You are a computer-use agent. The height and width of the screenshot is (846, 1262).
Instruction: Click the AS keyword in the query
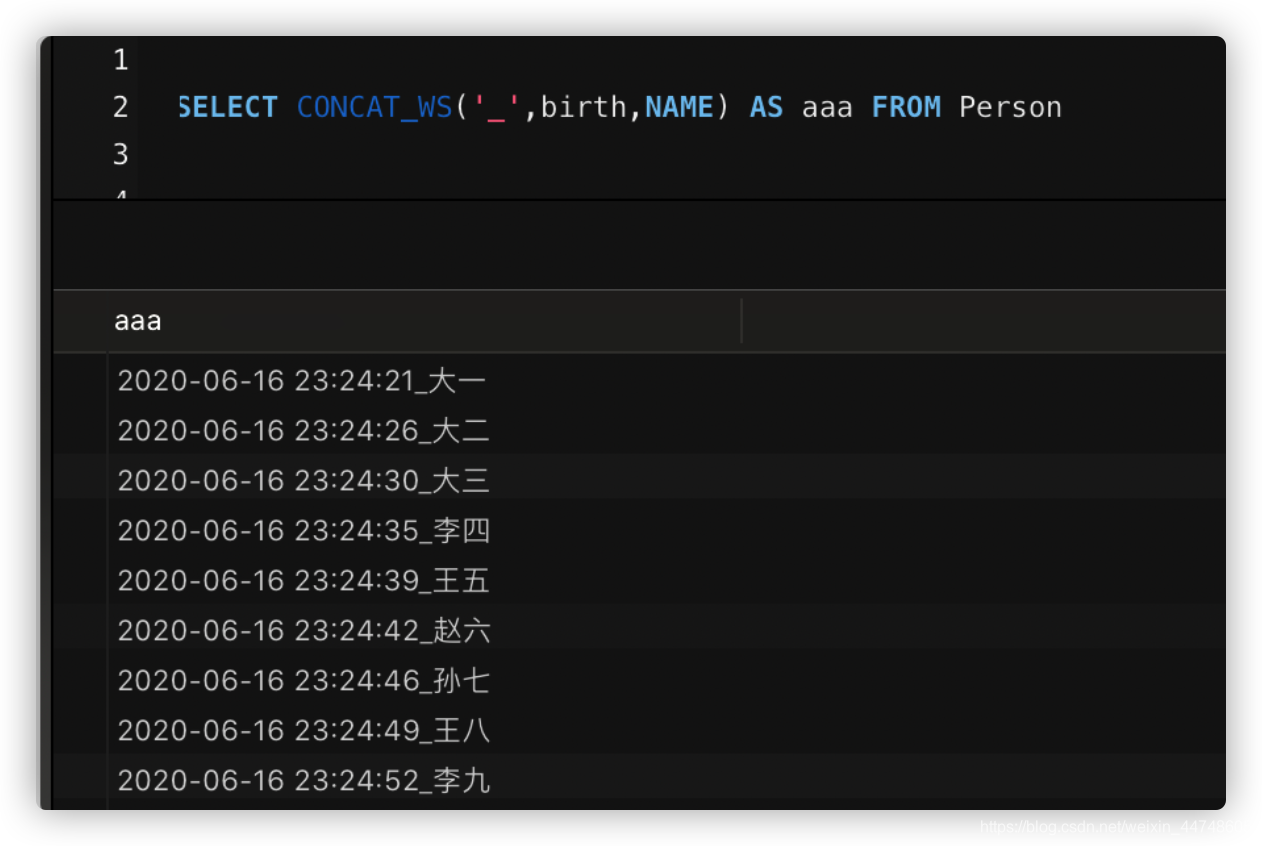pyautogui.click(x=766, y=108)
